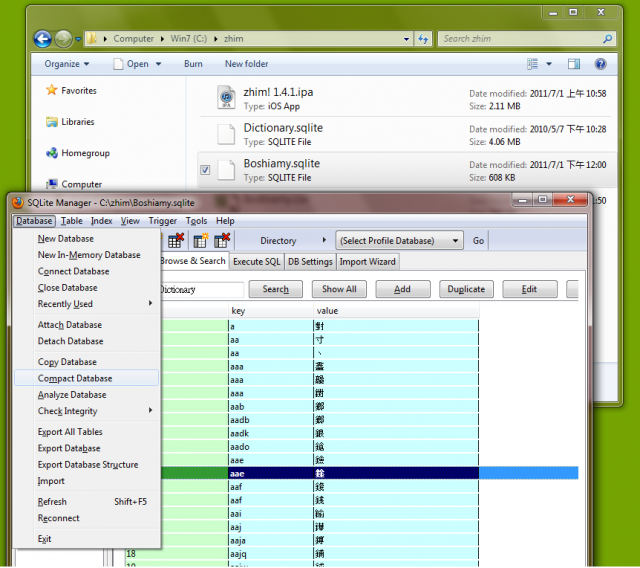Click the drop table icon with red X
The height and width of the screenshot is (568, 640).
coord(176,240)
